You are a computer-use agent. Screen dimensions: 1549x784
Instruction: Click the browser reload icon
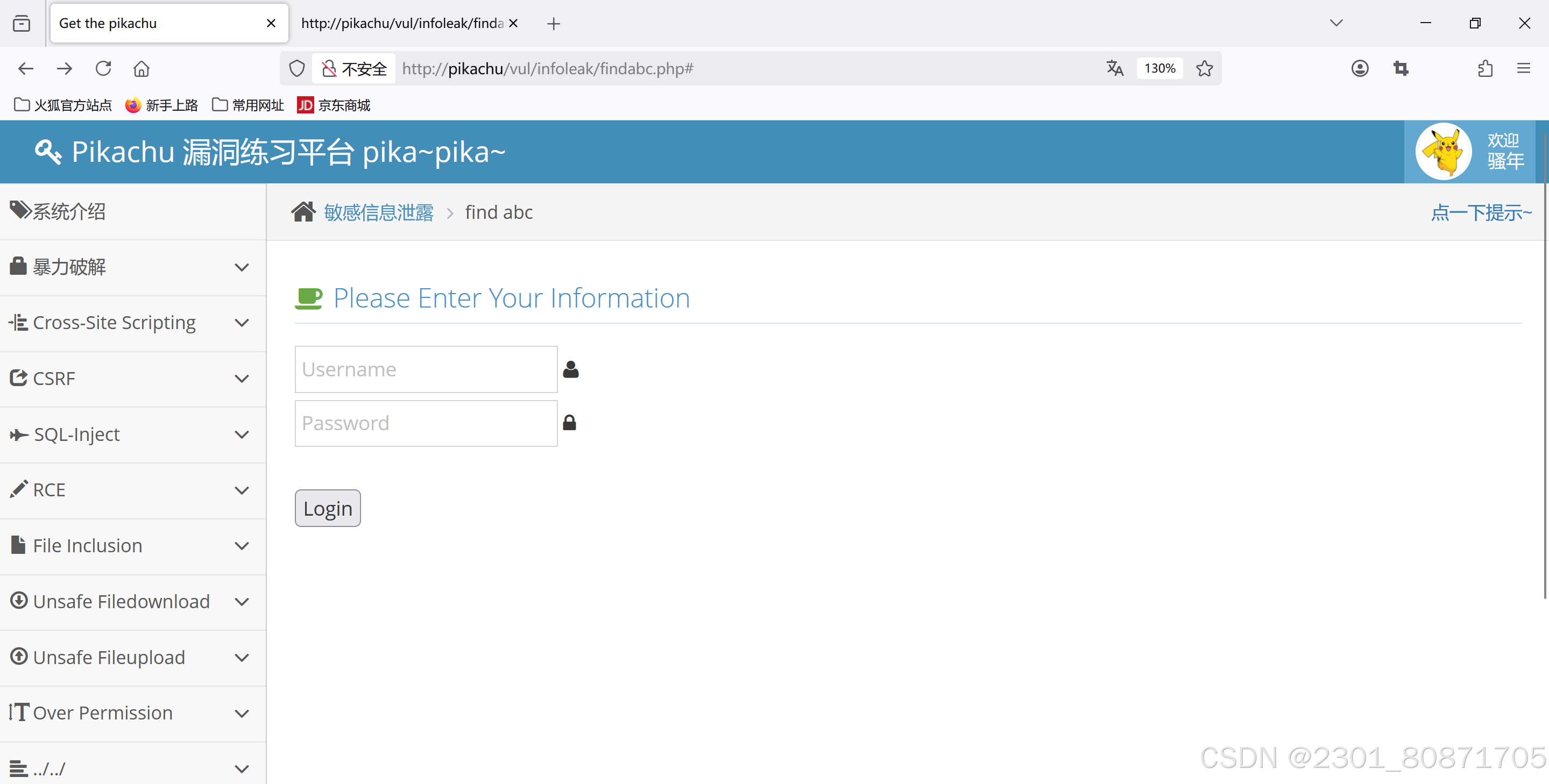pos(103,68)
